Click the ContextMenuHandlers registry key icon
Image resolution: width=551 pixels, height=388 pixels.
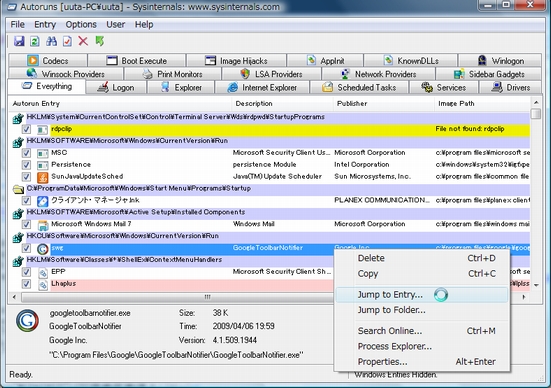[18, 261]
